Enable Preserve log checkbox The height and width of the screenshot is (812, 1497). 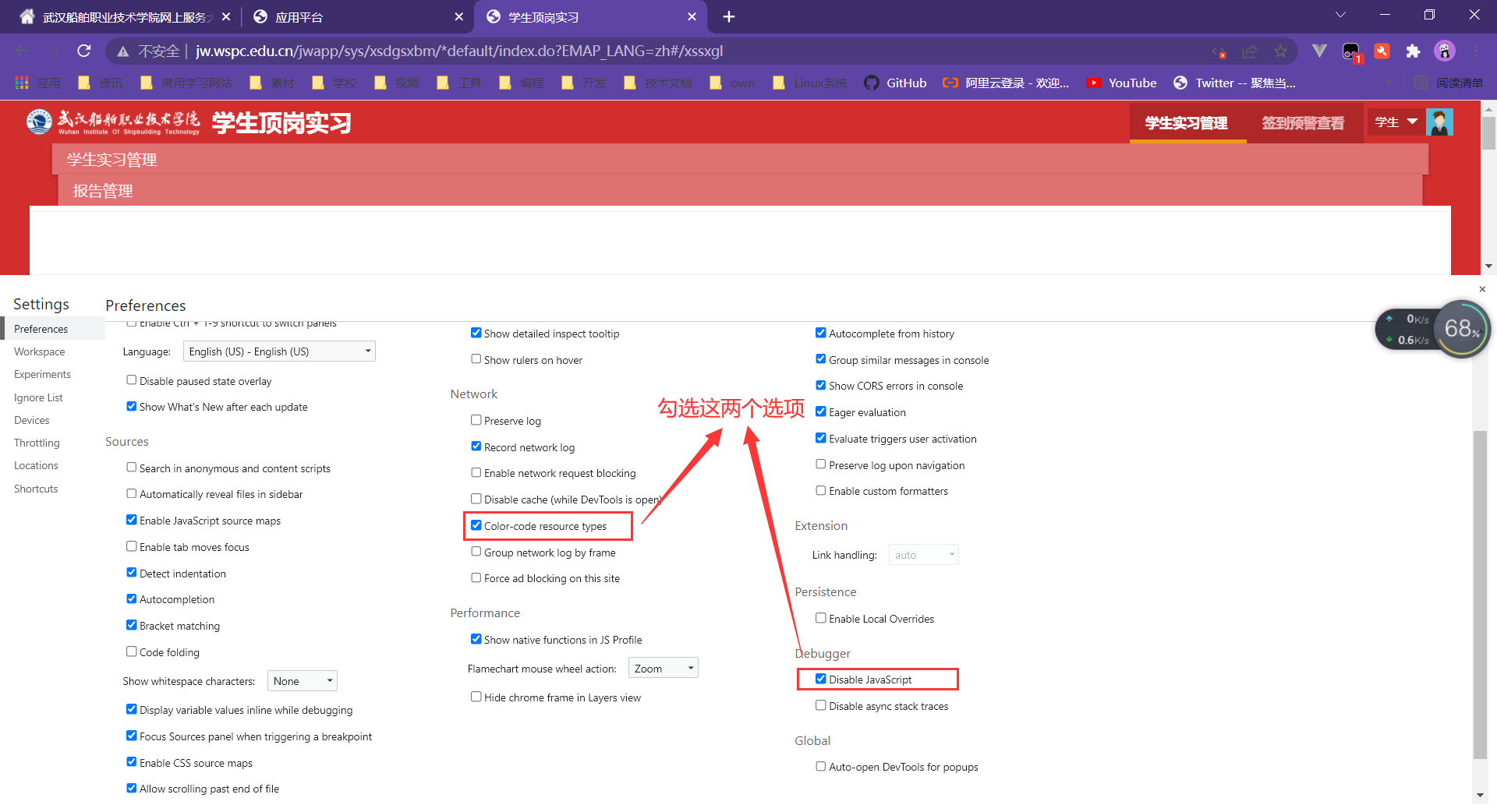(476, 420)
